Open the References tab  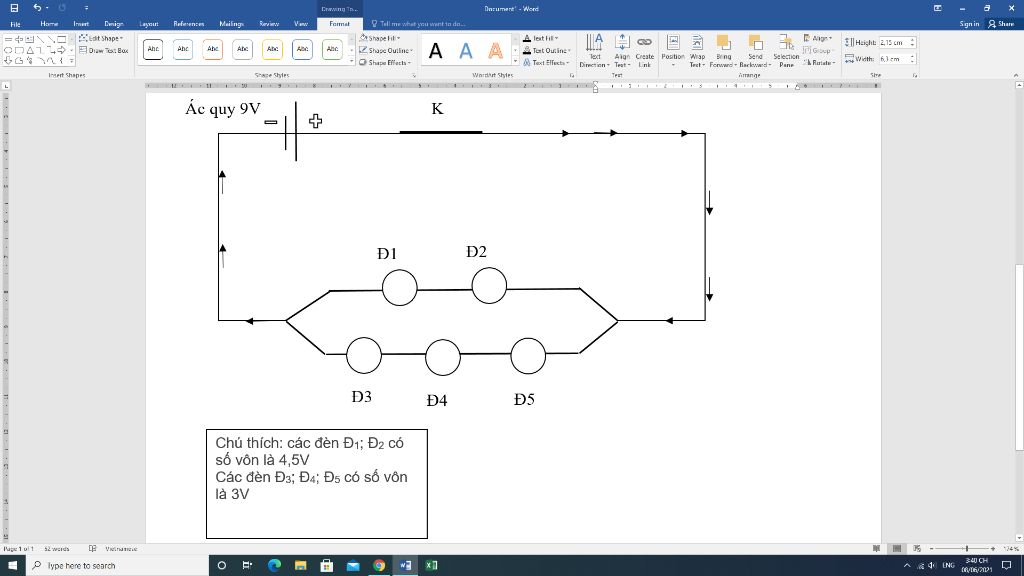pos(189,24)
